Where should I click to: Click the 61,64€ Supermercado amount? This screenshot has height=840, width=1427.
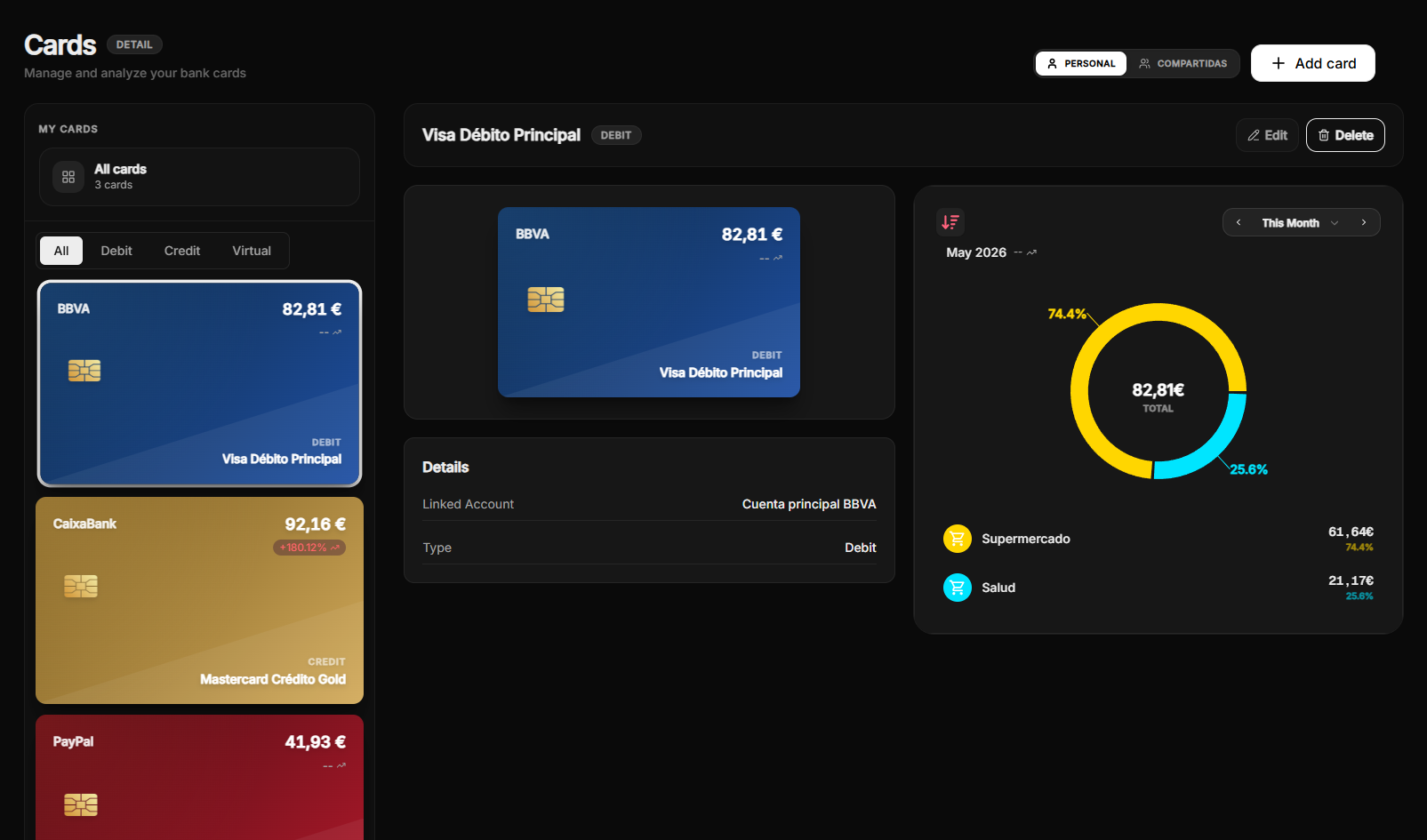coord(1351,532)
